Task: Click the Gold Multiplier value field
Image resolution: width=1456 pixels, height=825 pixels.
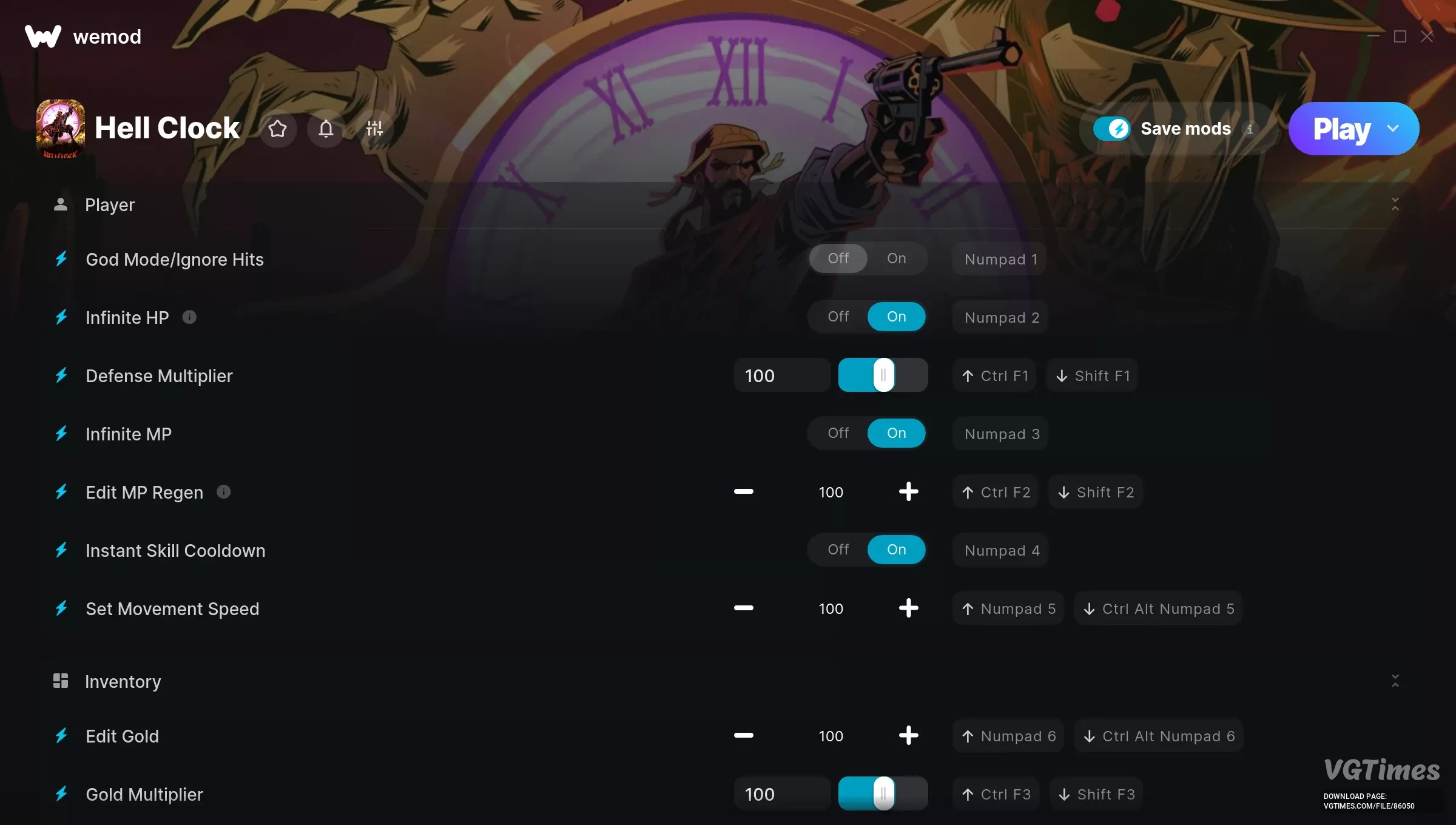Action: 782,794
